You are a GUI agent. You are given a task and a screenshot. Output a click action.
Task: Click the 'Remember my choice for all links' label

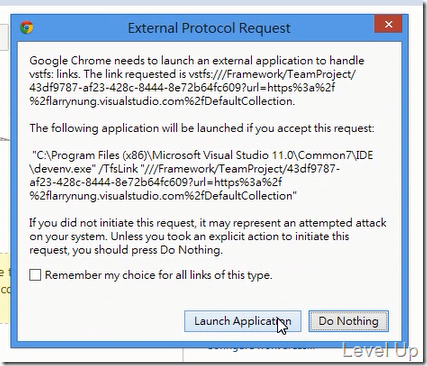159,275
